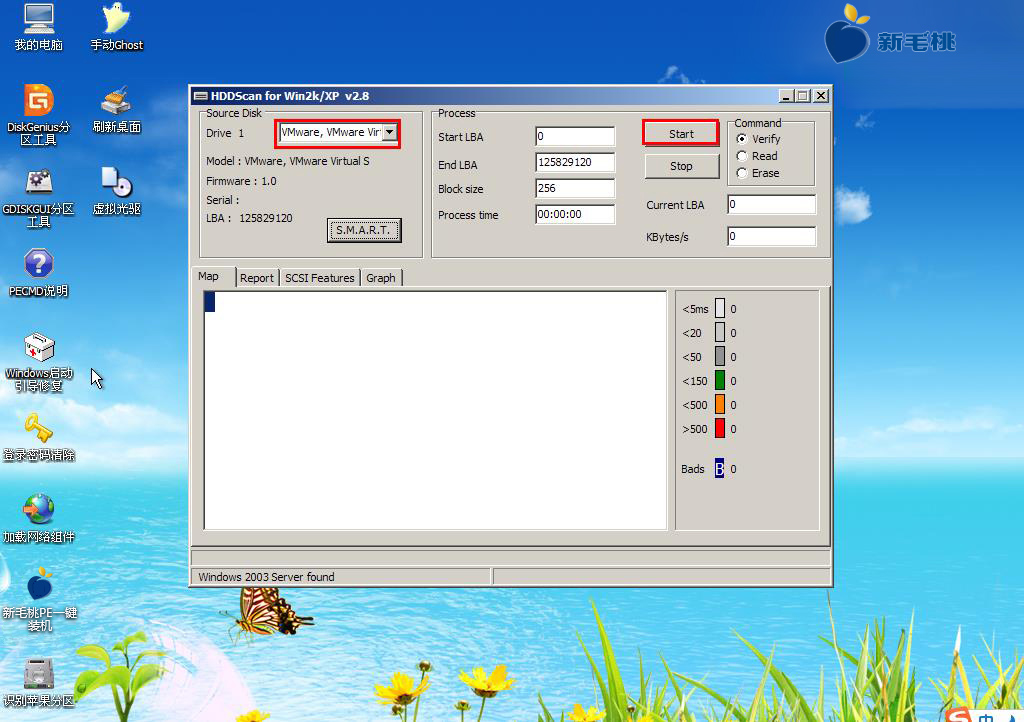1024x722 pixels.
Task: Click the <5ms legend color box
Action: click(x=720, y=308)
